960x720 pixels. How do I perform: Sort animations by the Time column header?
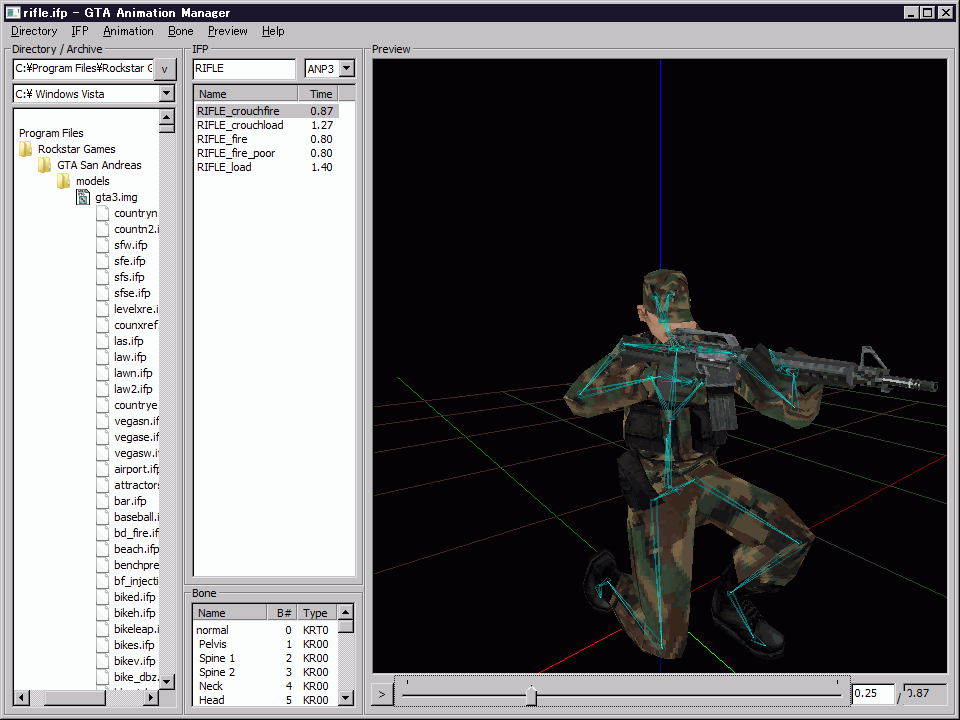(x=321, y=94)
